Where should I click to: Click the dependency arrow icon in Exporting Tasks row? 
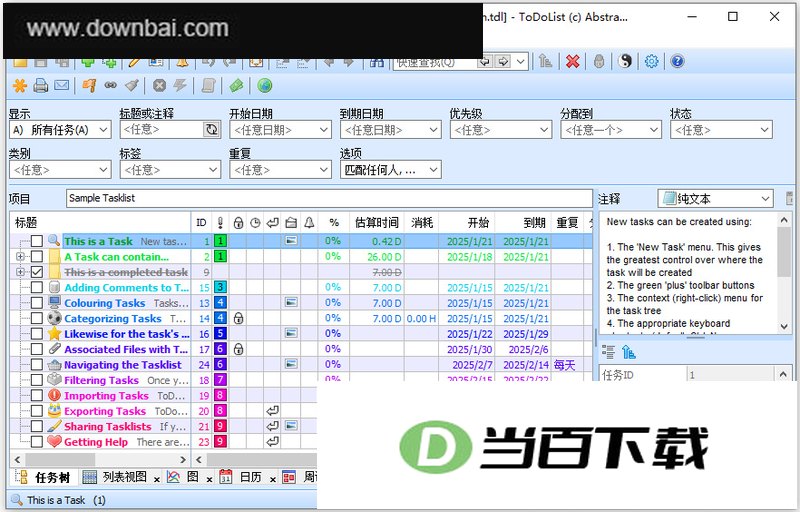[272, 411]
